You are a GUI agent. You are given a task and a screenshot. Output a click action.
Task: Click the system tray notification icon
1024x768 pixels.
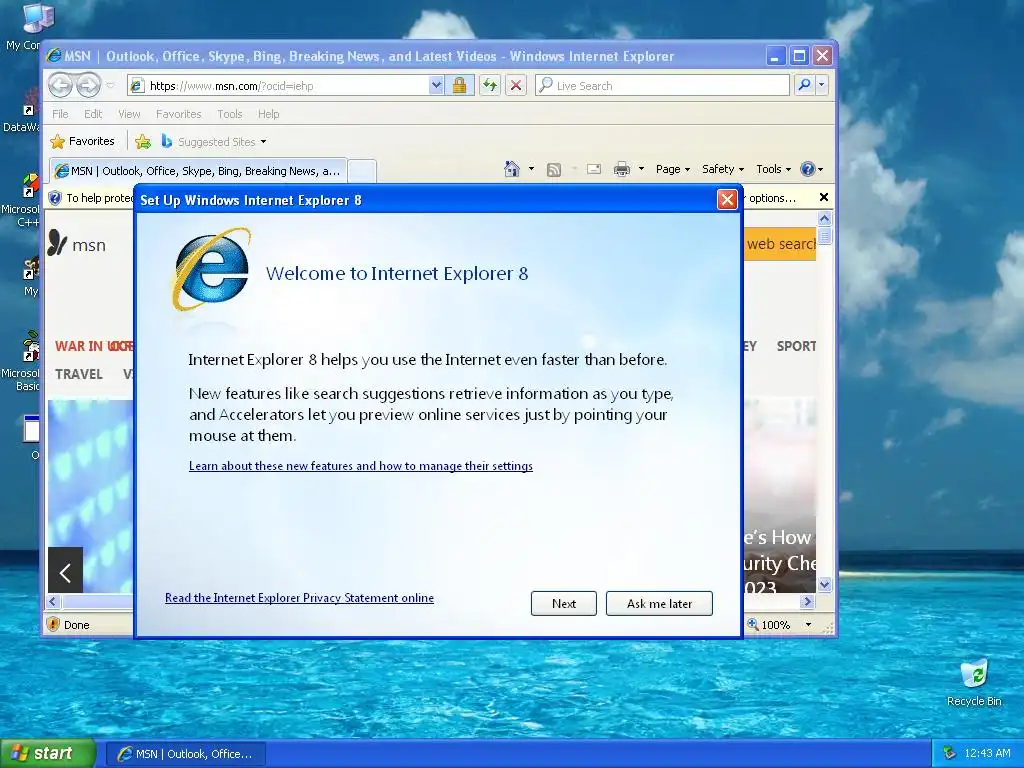click(x=949, y=753)
